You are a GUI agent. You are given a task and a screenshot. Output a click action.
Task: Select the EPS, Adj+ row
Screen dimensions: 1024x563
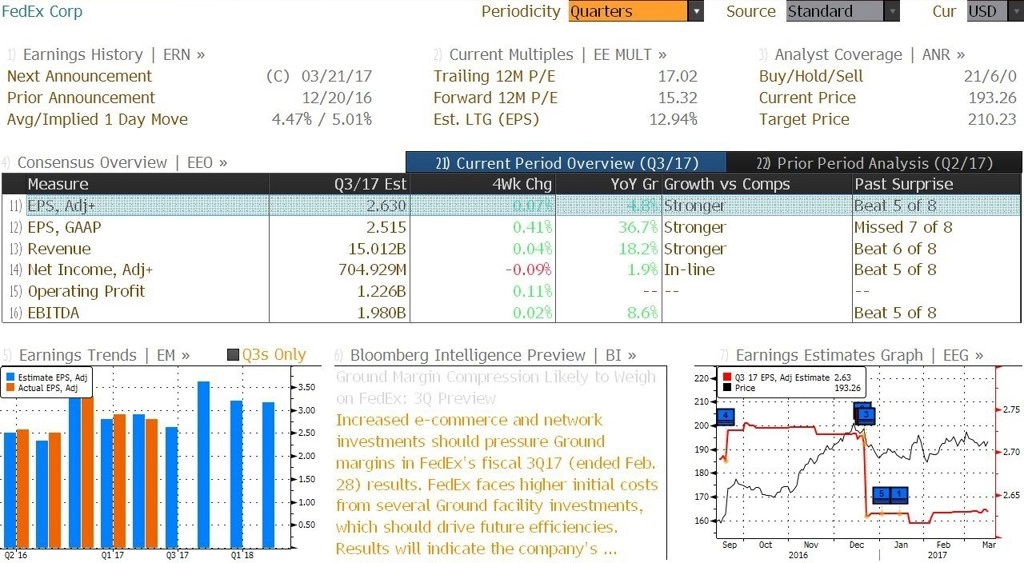(511, 206)
